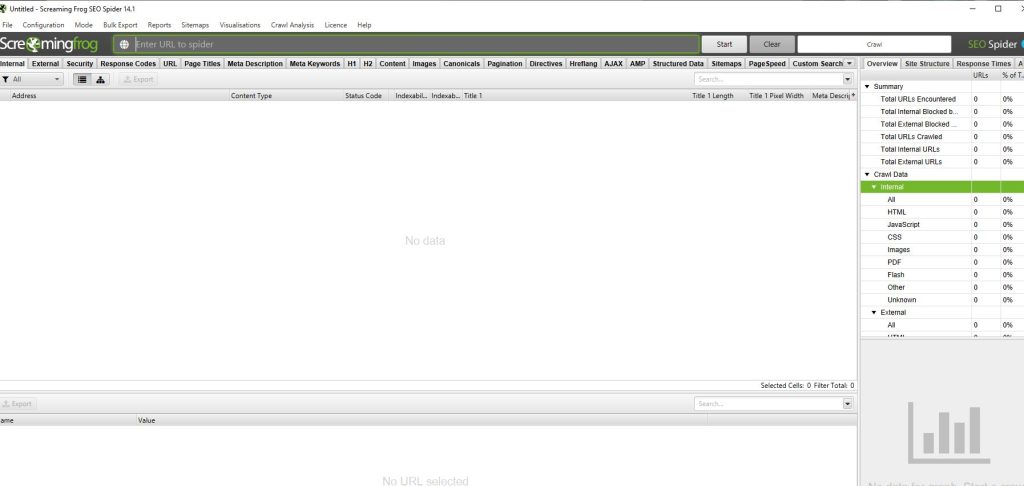The width and height of the screenshot is (1024, 486).
Task: Select the PDF row under Internal
Action: point(942,262)
